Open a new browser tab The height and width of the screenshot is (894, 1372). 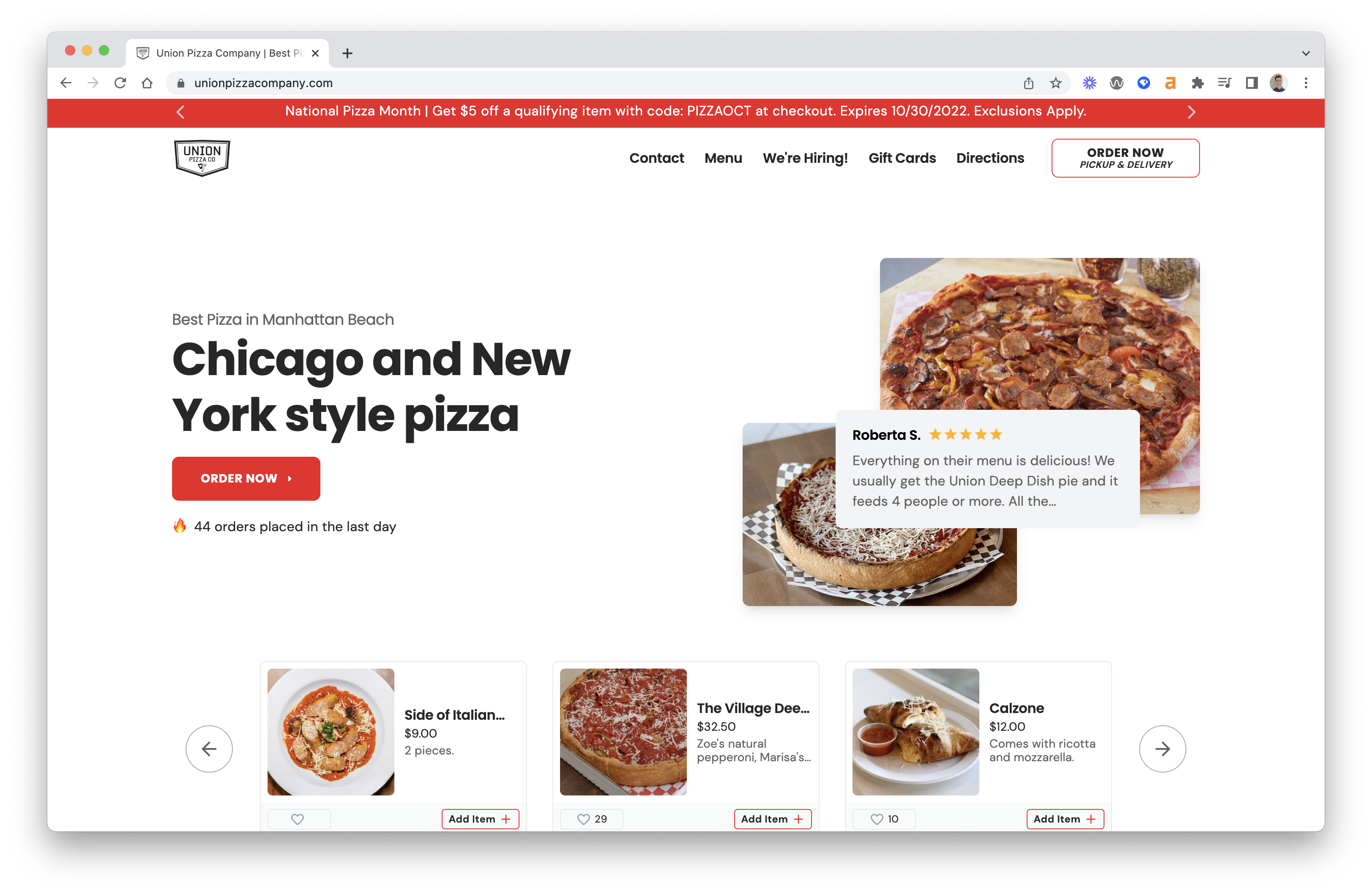coord(347,54)
